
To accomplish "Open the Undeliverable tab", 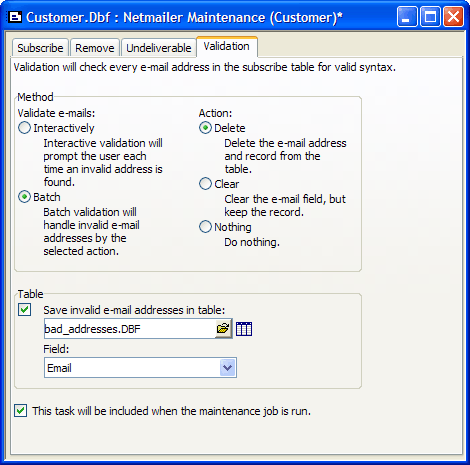I will [x=159, y=48].
